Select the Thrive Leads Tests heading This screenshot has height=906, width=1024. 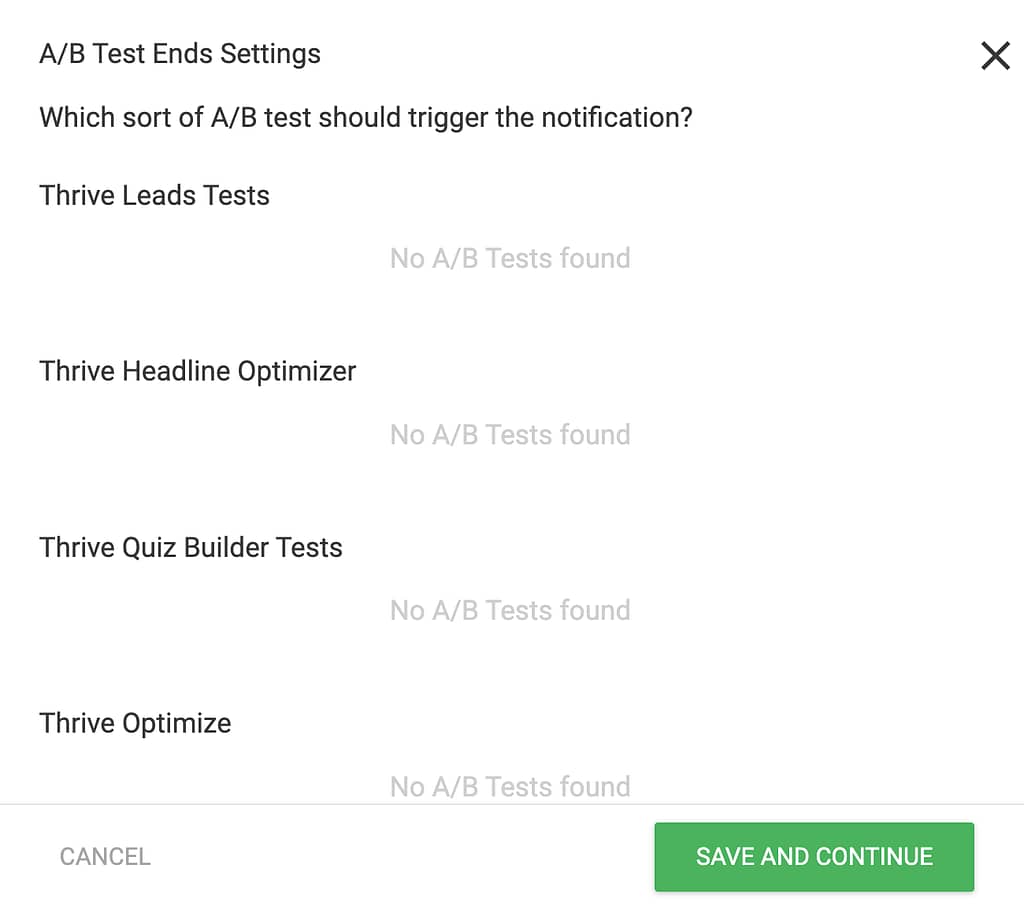click(x=154, y=195)
